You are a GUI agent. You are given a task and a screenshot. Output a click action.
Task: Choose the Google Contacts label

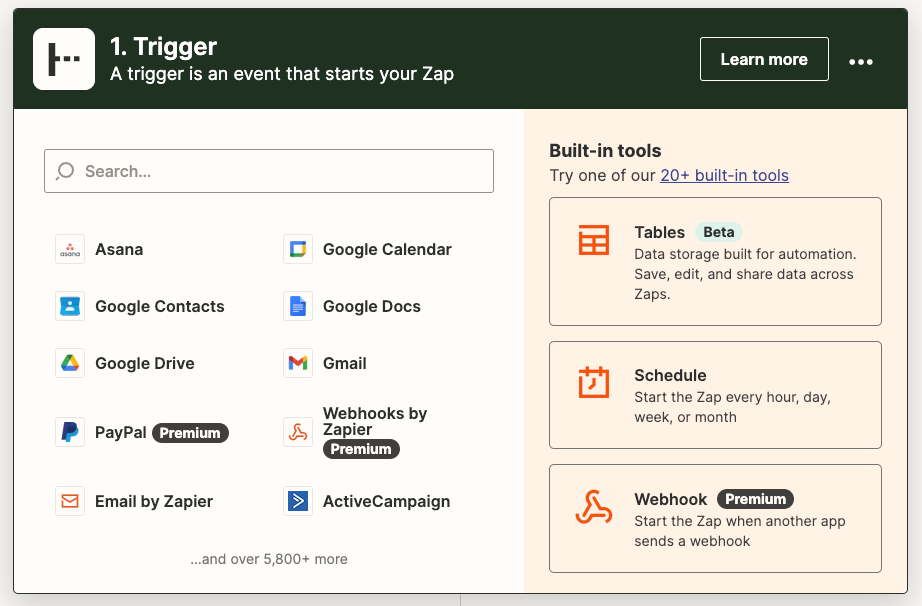click(160, 306)
